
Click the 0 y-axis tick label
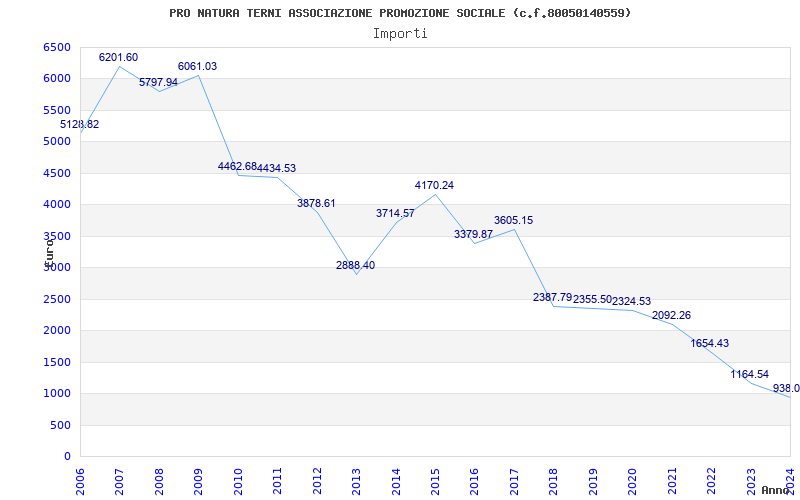tap(67, 457)
